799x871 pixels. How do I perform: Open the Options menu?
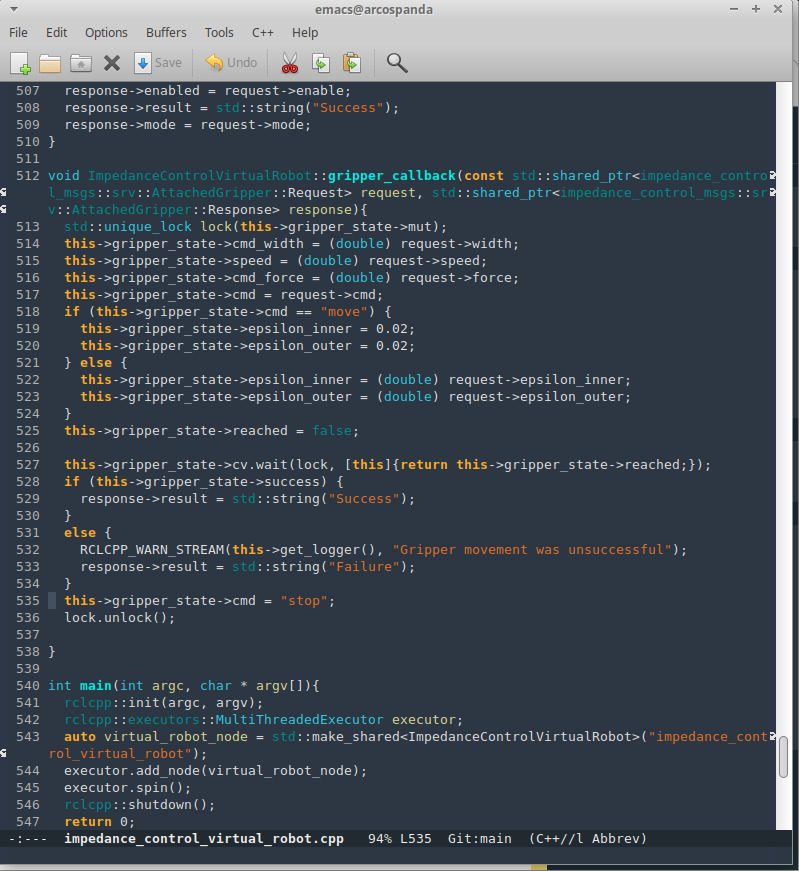click(106, 32)
